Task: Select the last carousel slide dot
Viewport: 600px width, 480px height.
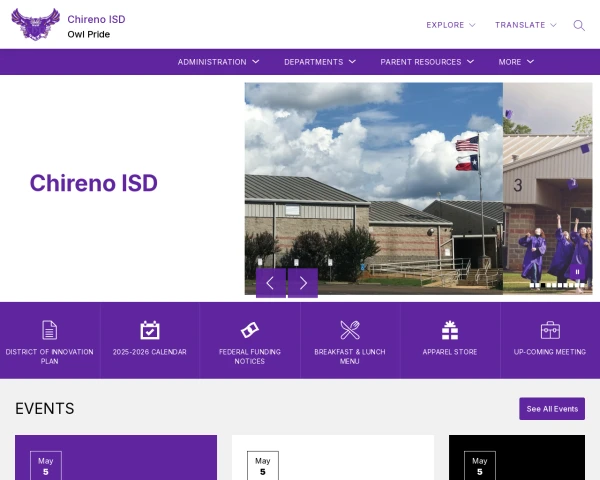Action: pyautogui.click(x=582, y=285)
